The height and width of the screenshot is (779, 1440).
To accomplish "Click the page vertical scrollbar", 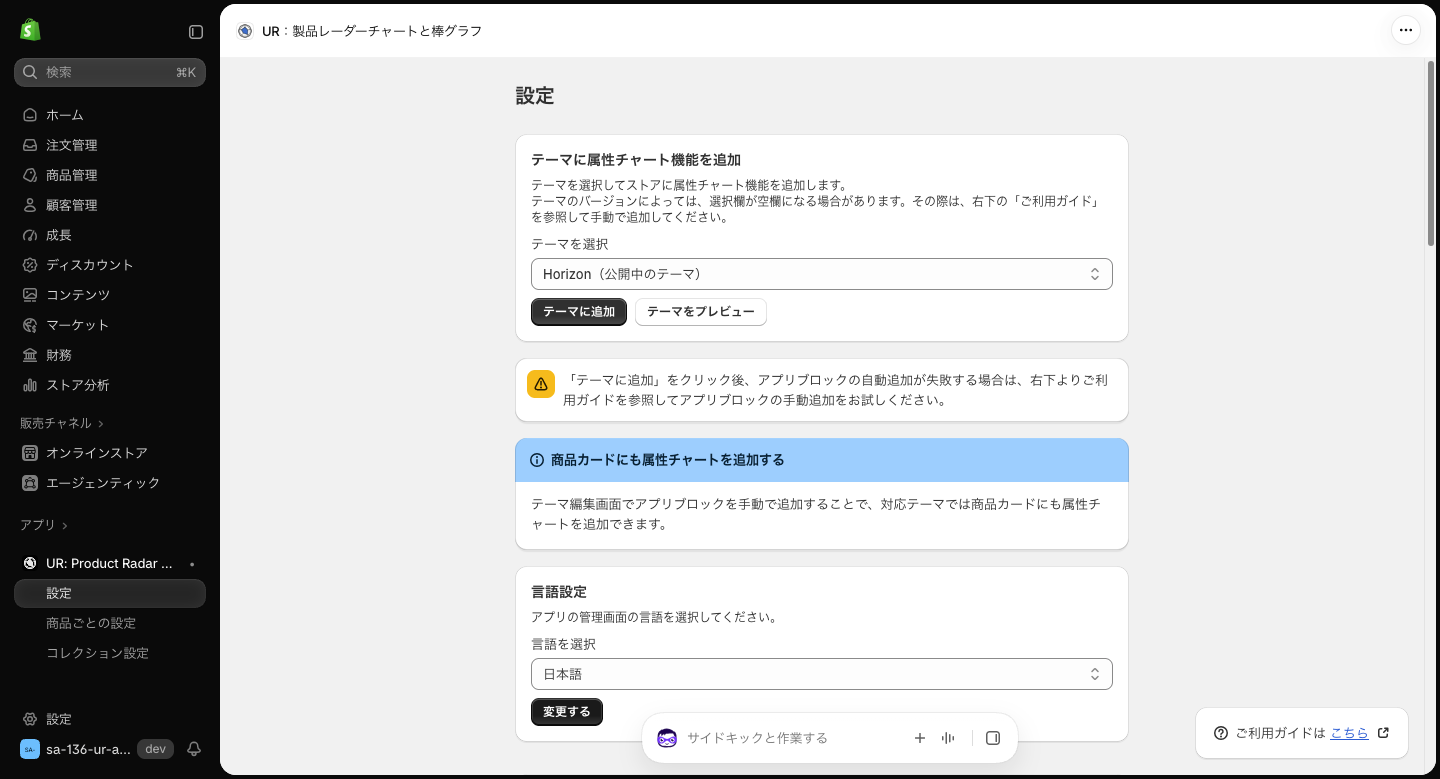I will pos(1431,153).
